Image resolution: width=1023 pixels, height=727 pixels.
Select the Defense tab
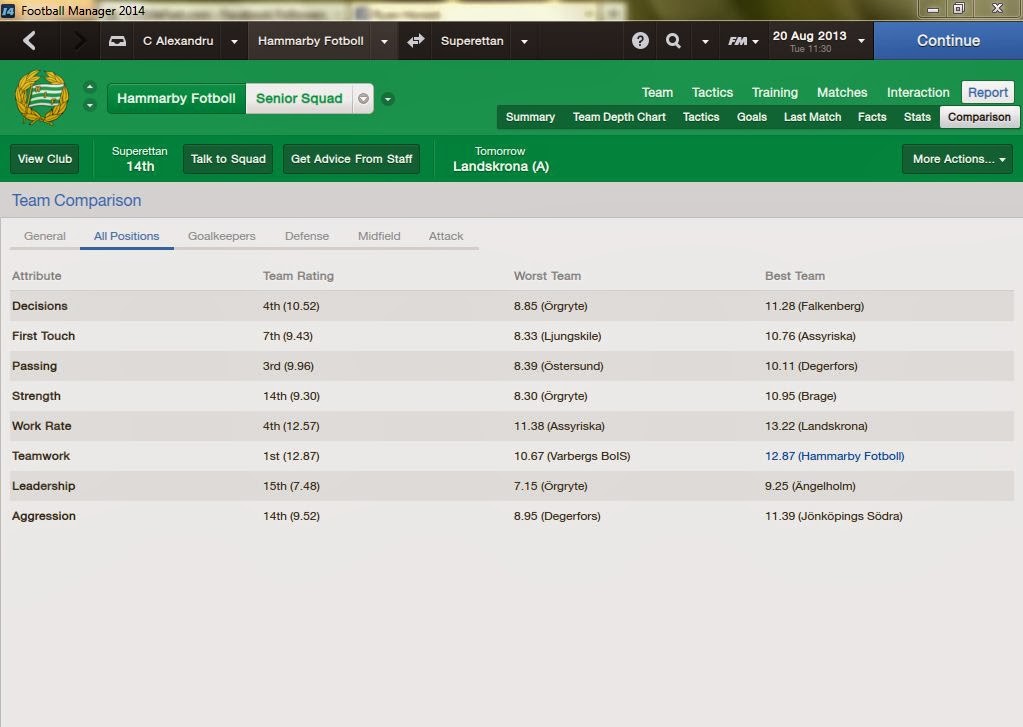coord(307,236)
